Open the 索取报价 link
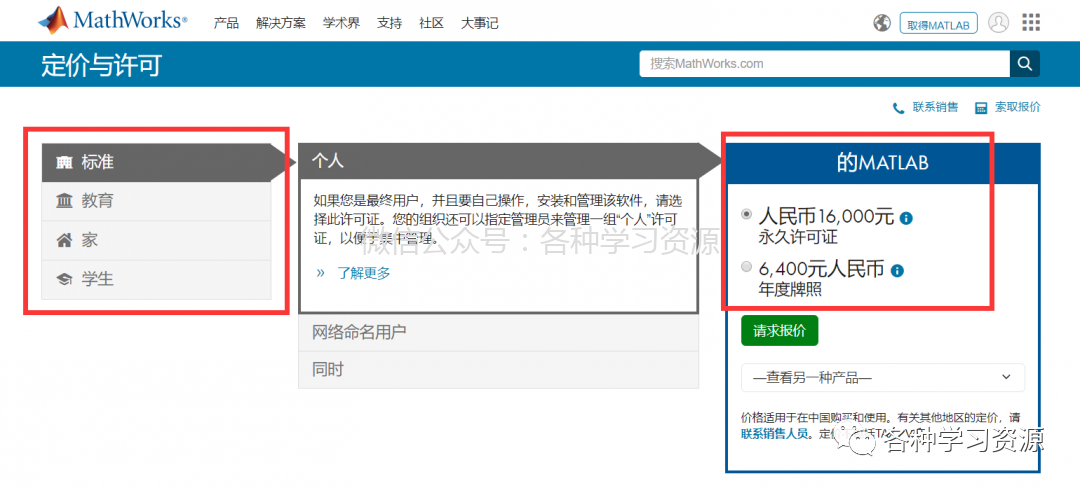The image size is (1080, 488). click(x=1018, y=107)
